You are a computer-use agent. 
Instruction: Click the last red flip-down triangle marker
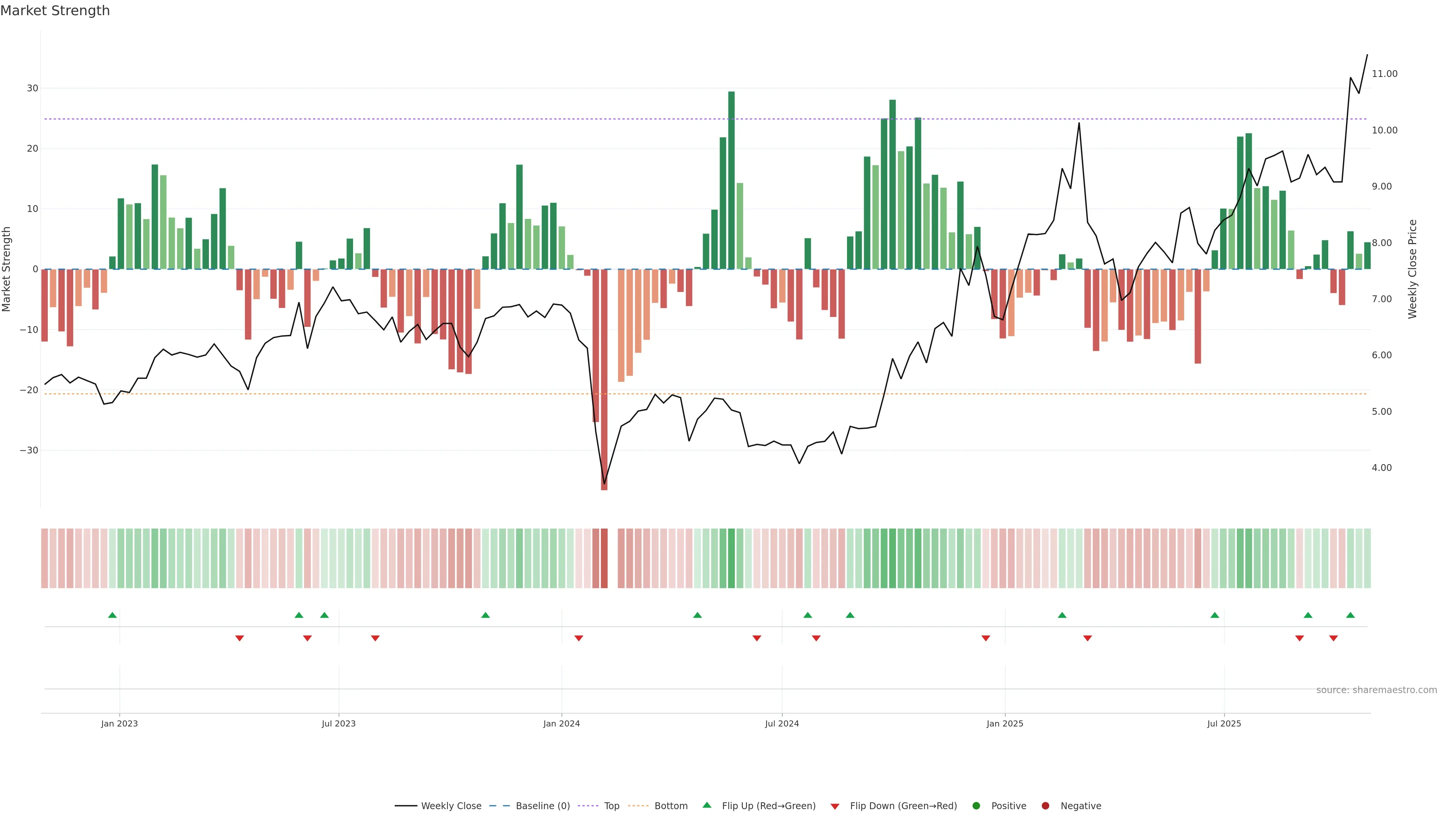click(x=1334, y=638)
